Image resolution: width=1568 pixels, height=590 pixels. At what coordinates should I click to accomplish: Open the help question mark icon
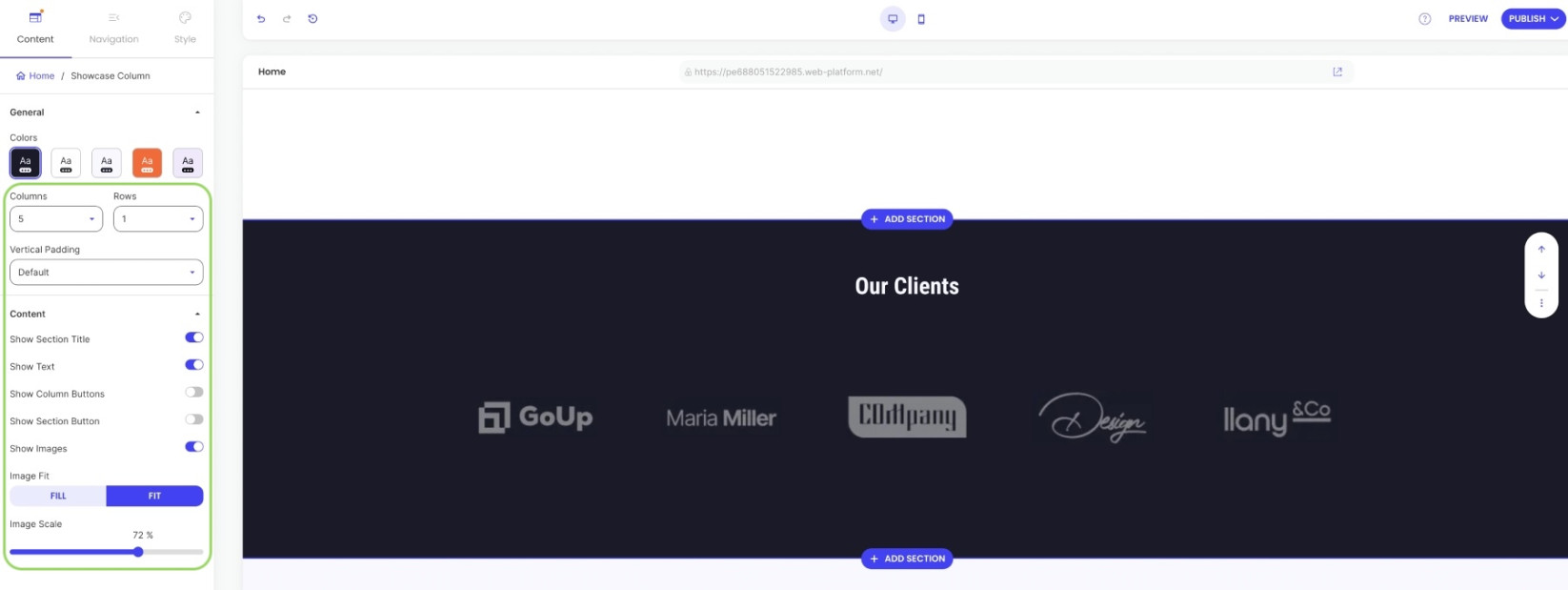[1425, 19]
